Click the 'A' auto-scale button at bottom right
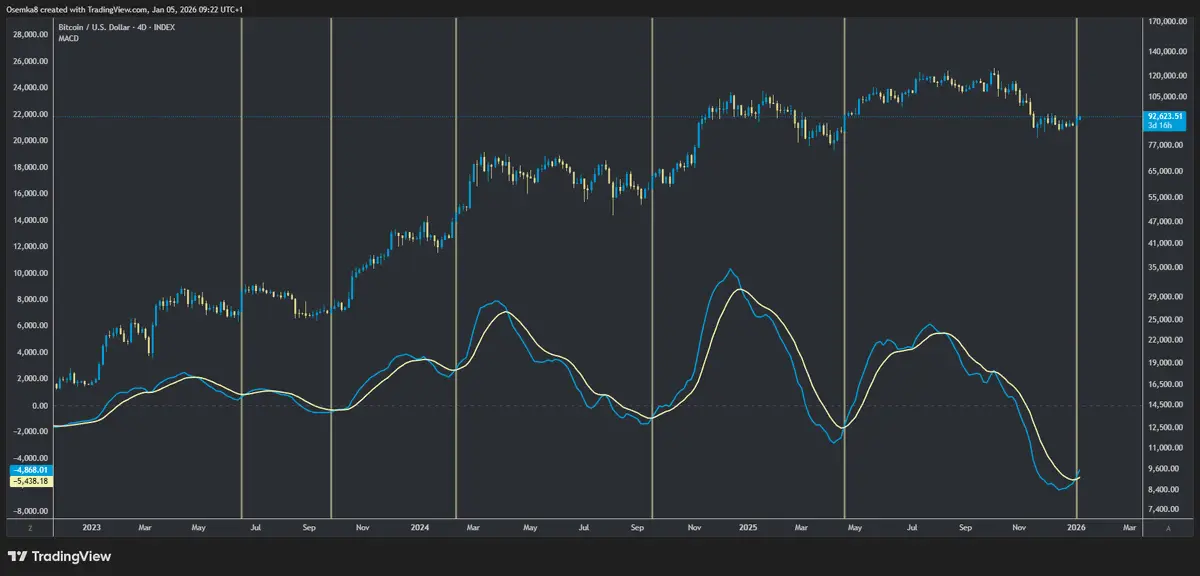The height and width of the screenshot is (576, 1200). tap(1166, 526)
